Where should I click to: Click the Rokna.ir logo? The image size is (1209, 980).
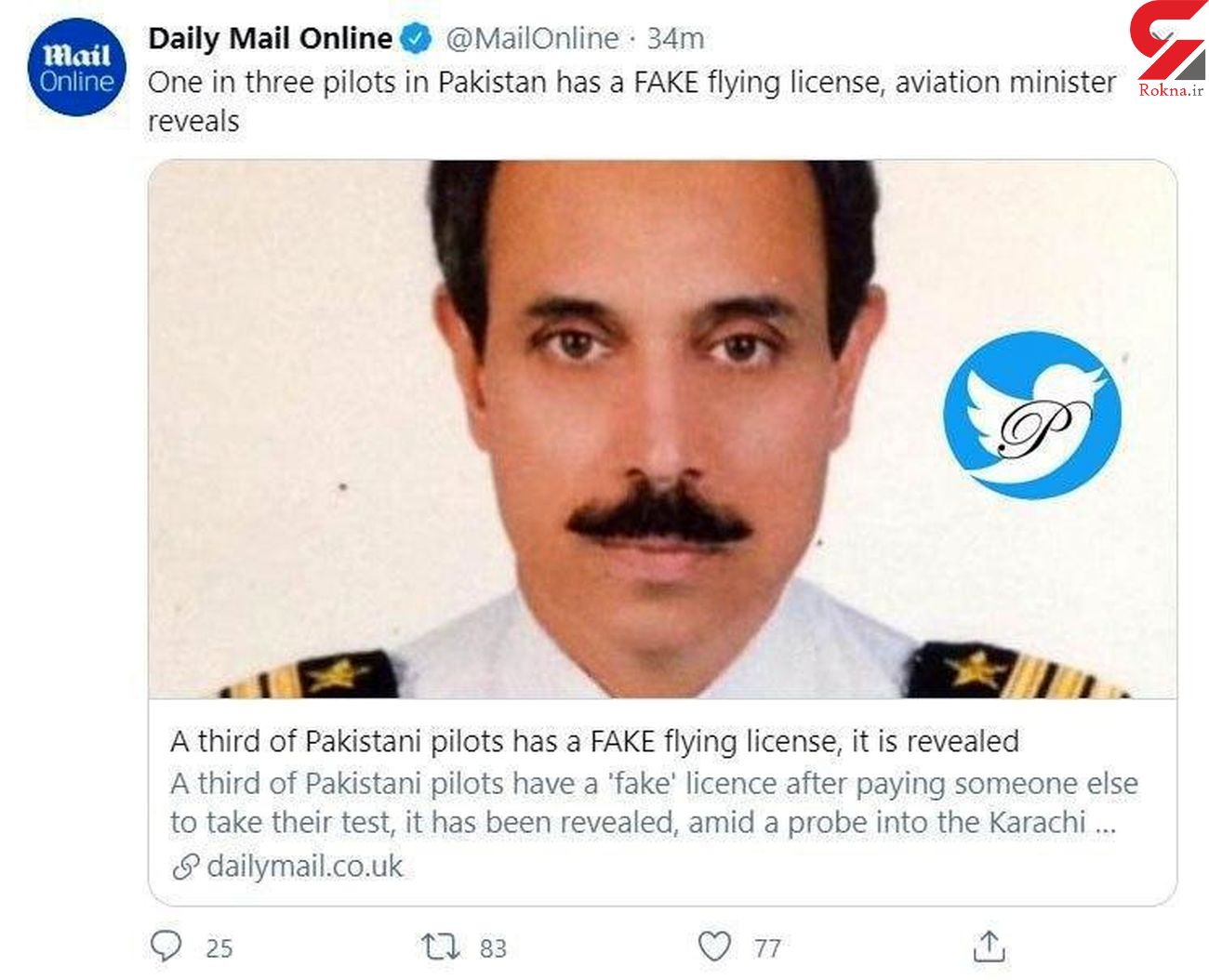click(1169, 50)
